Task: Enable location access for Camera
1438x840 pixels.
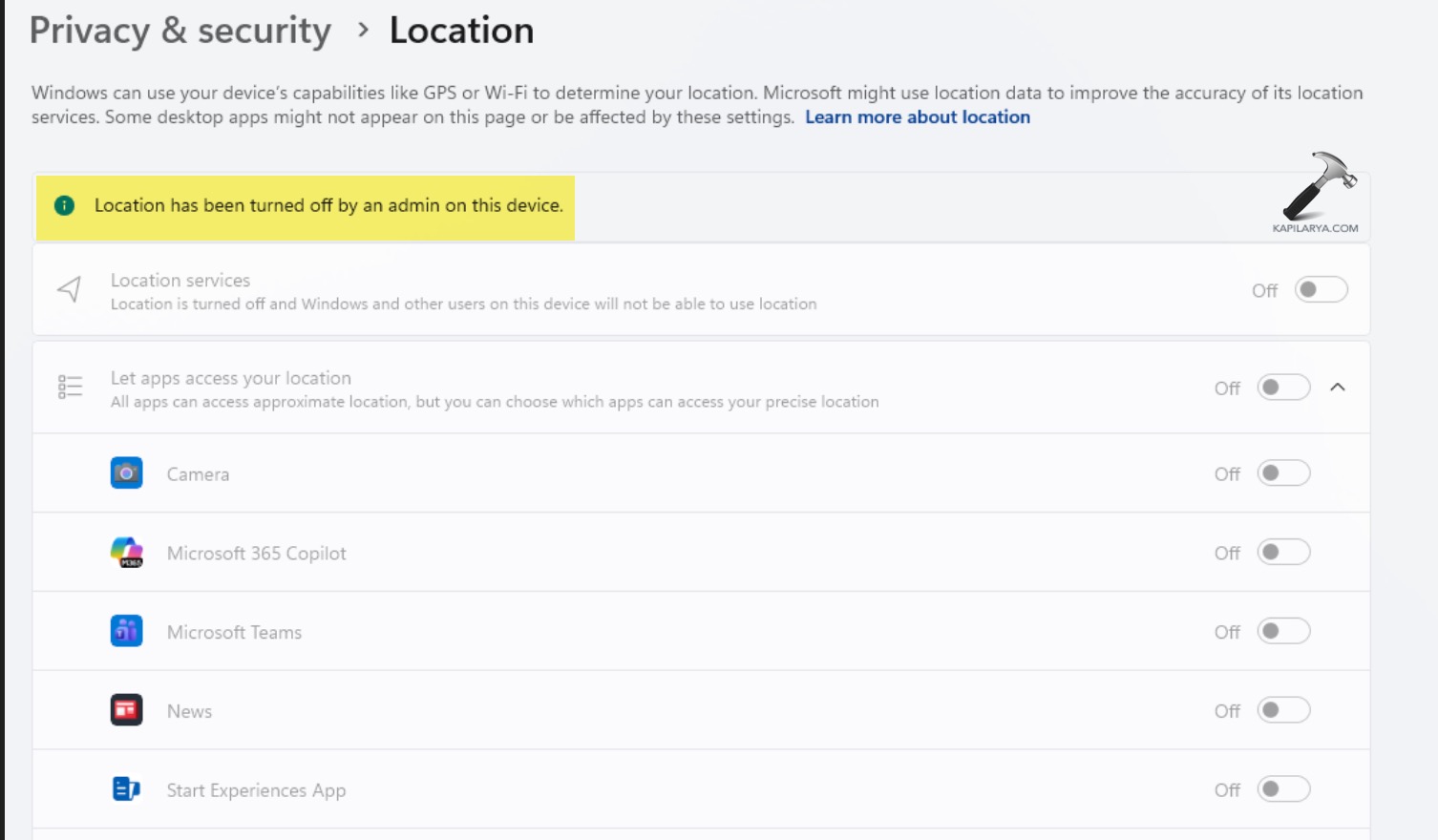Action: 1283,473
